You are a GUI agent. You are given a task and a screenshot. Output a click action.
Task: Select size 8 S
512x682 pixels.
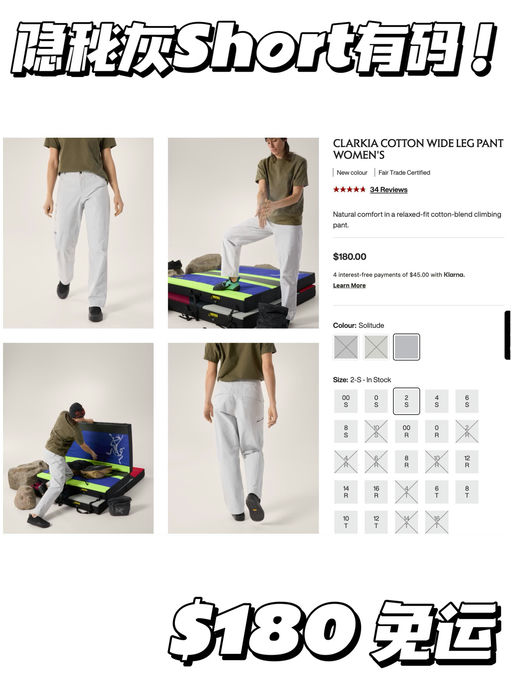point(346,431)
